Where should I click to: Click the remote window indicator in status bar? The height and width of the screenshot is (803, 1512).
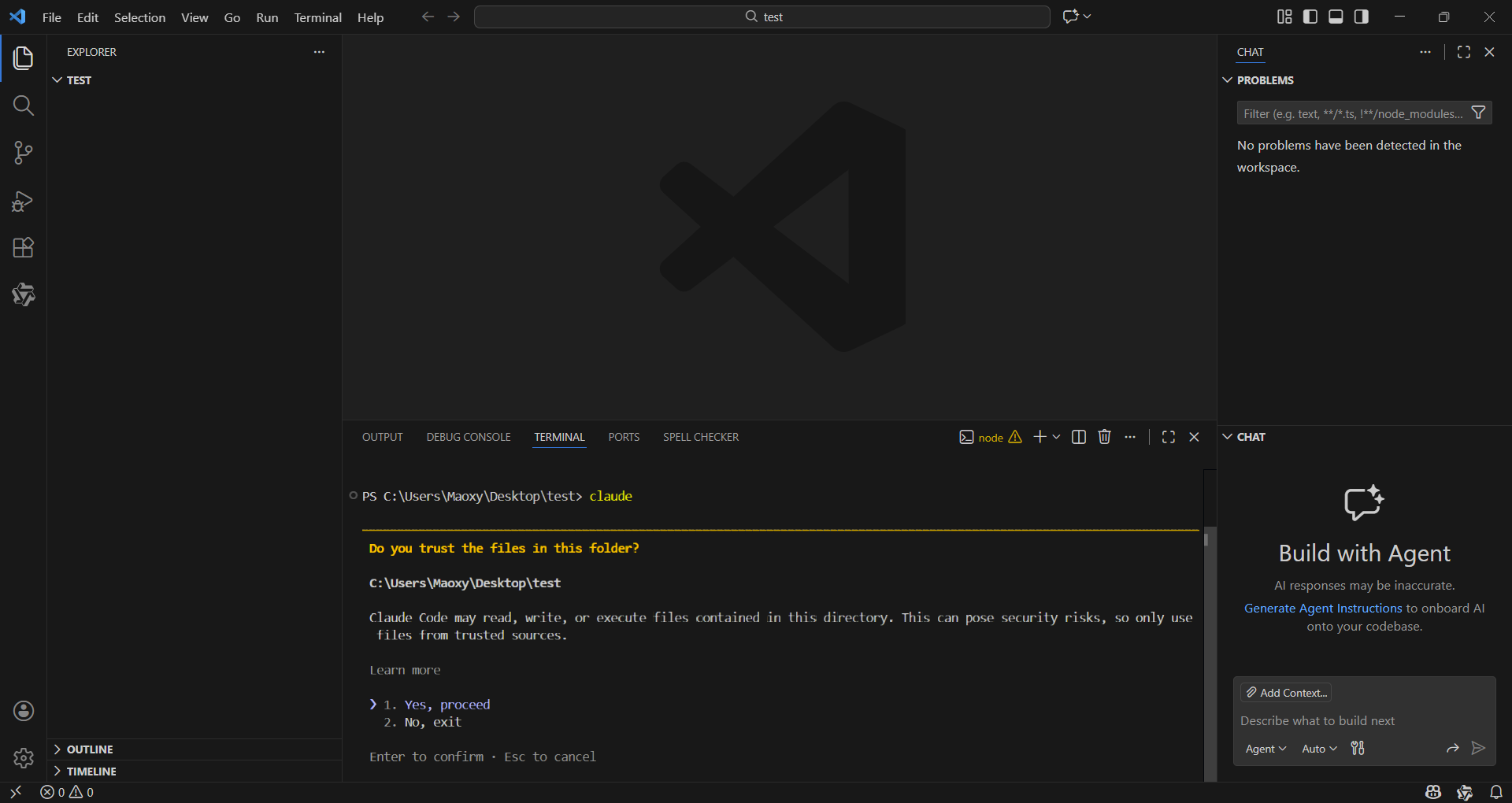tap(16, 792)
